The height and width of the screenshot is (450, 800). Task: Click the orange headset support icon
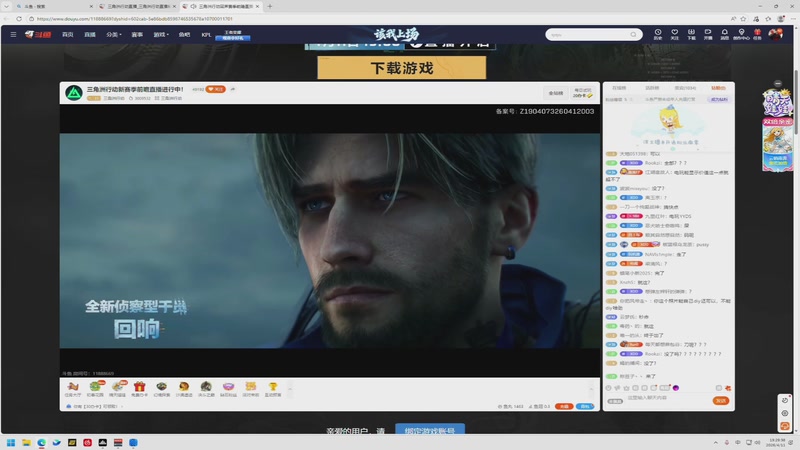click(785, 426)
